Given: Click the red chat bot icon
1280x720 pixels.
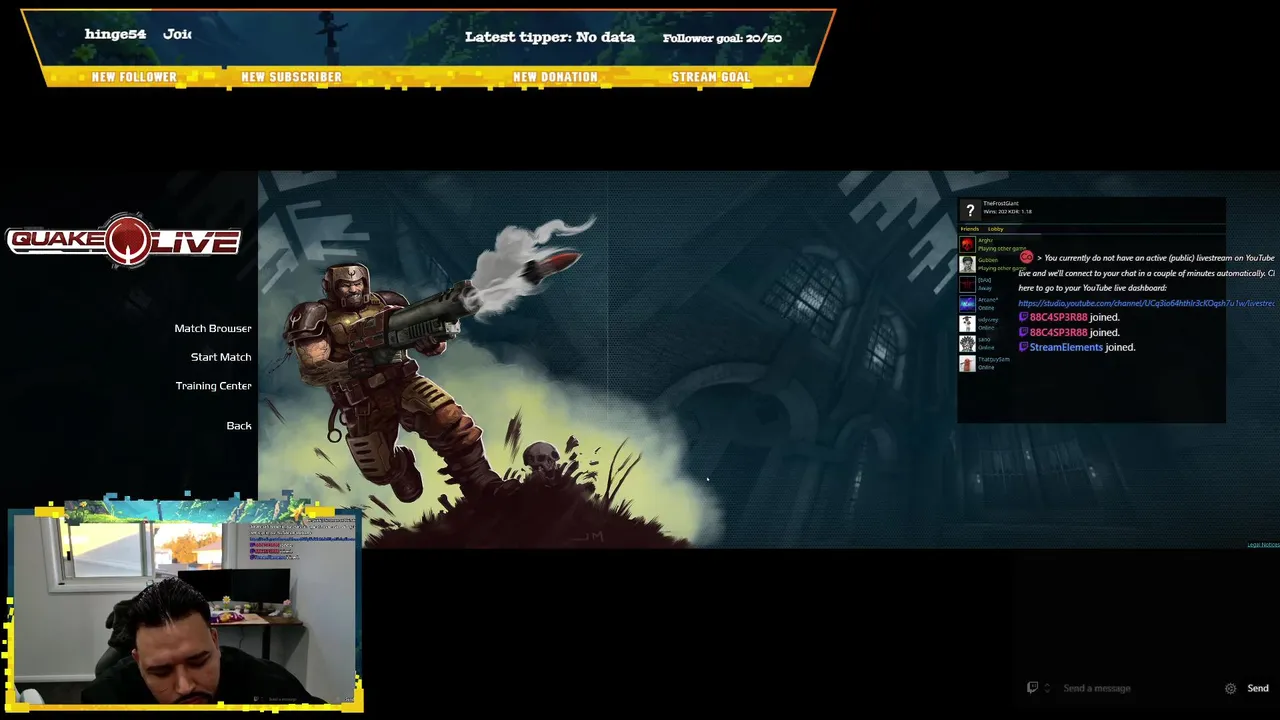Looking at the screenshot, I should click(1026, 257).
